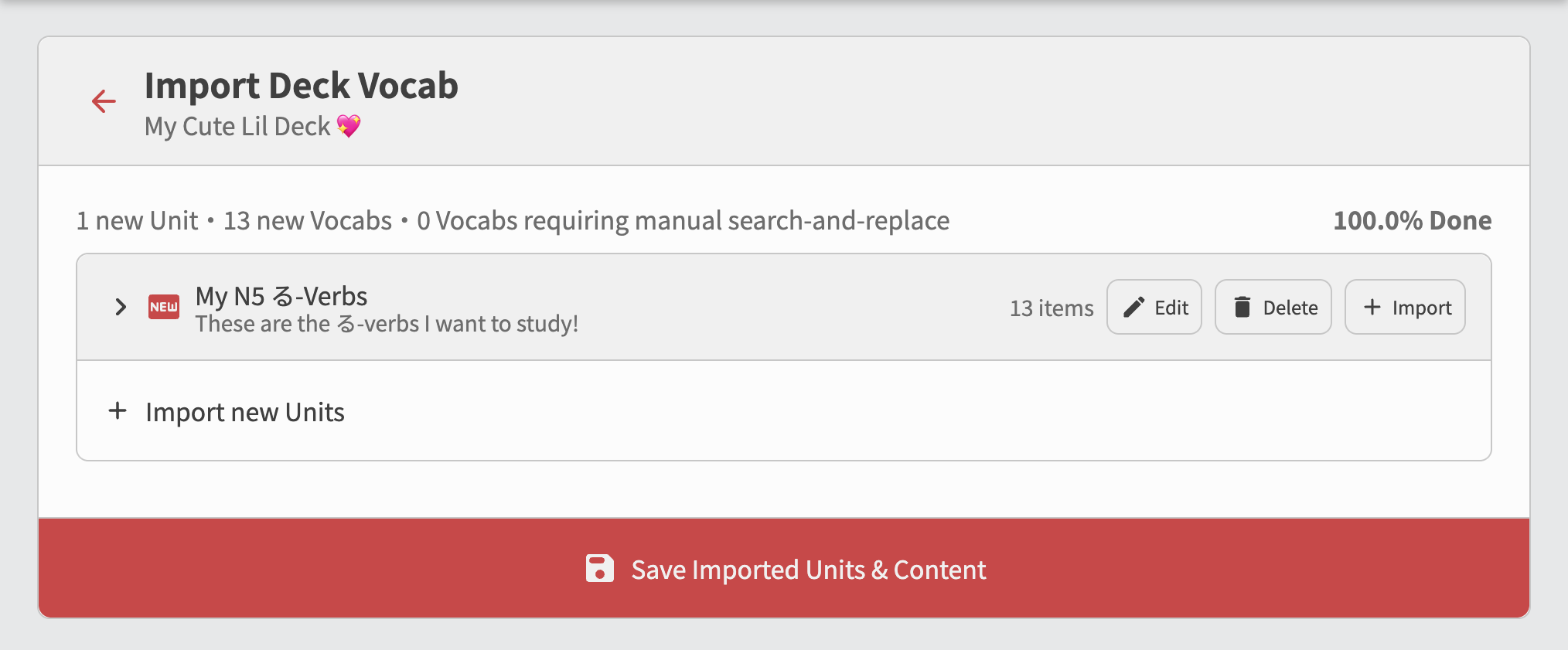
Task: Click the pencil icon on Edit
Action: (x=1133, y=307)
